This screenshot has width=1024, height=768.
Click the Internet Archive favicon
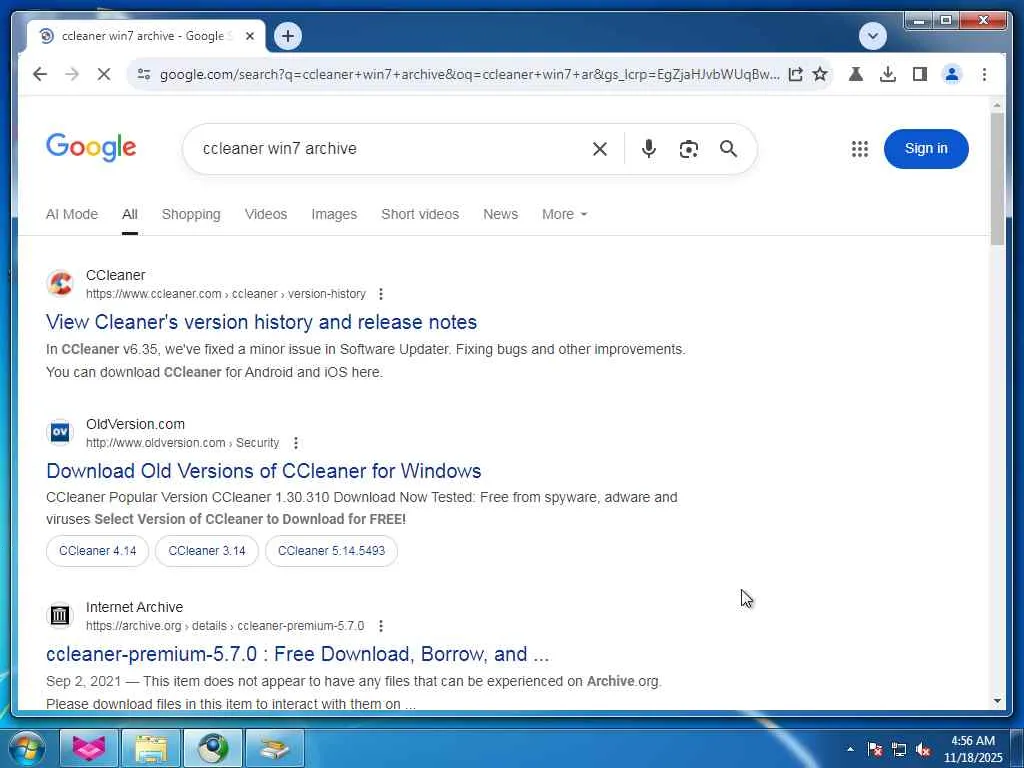click(60, 615)
